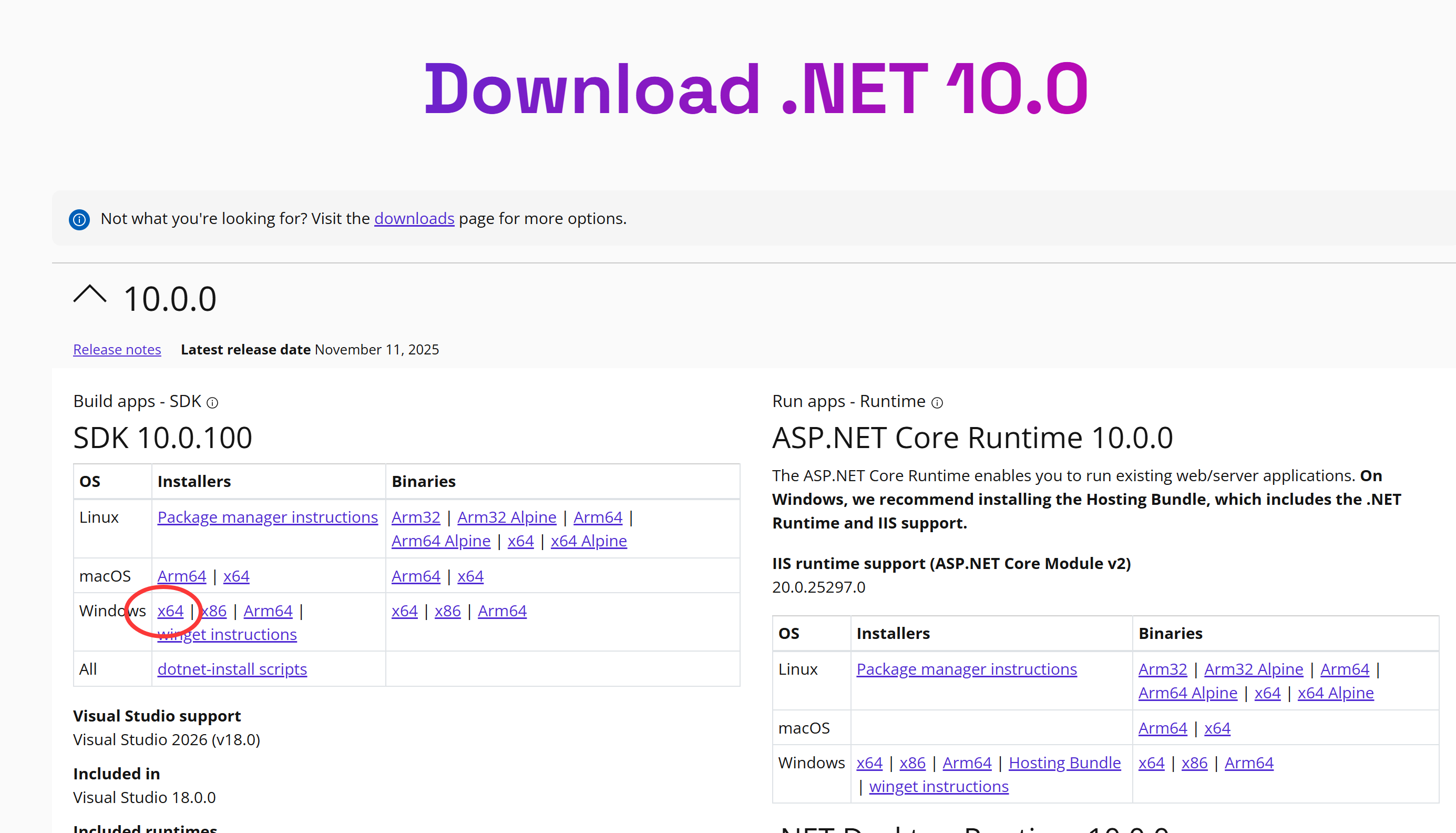1456x833 pixels.
Task: Click the info icon in the notification banner
Action: (79, 220)
